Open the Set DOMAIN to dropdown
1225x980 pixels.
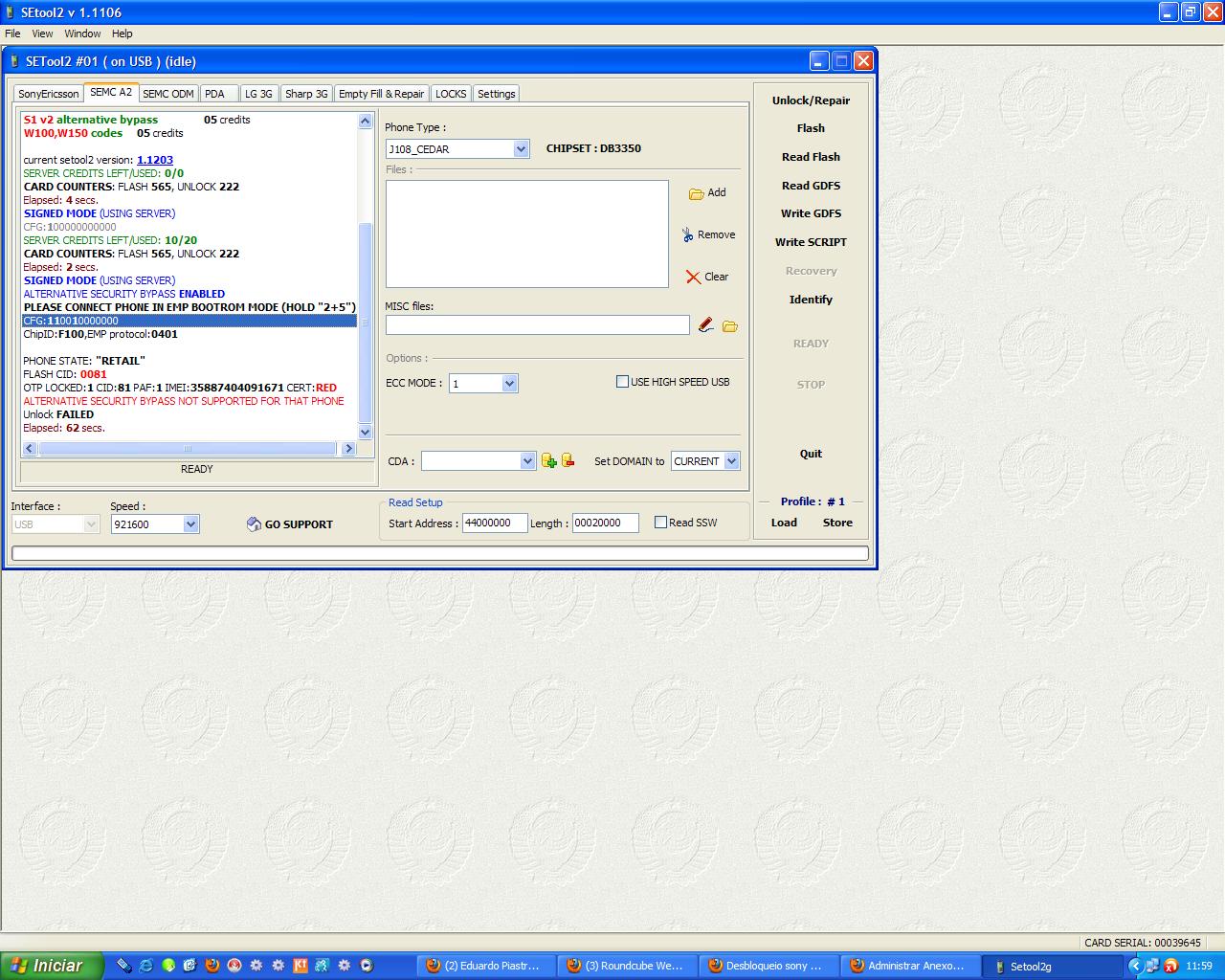pyautogui.click(x=731, y=461)
